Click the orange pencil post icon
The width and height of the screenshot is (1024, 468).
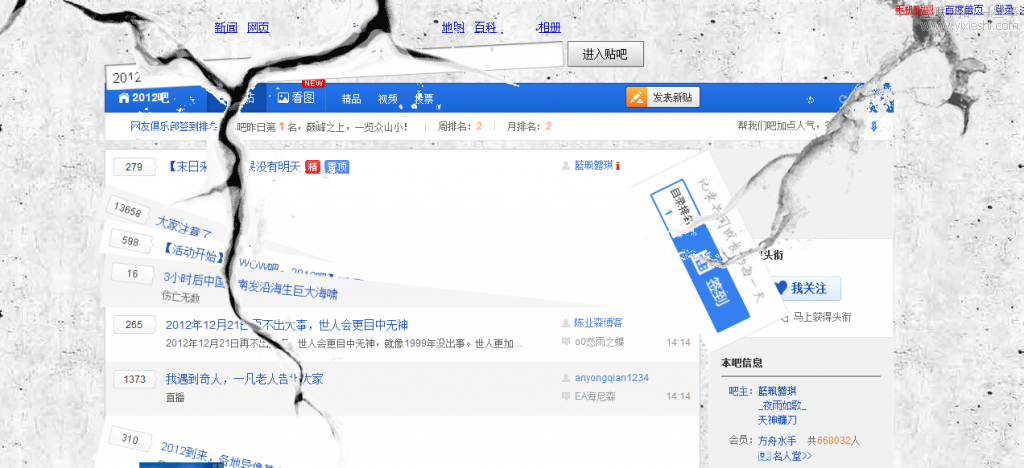pyautogui.click(x=636, y=97)
